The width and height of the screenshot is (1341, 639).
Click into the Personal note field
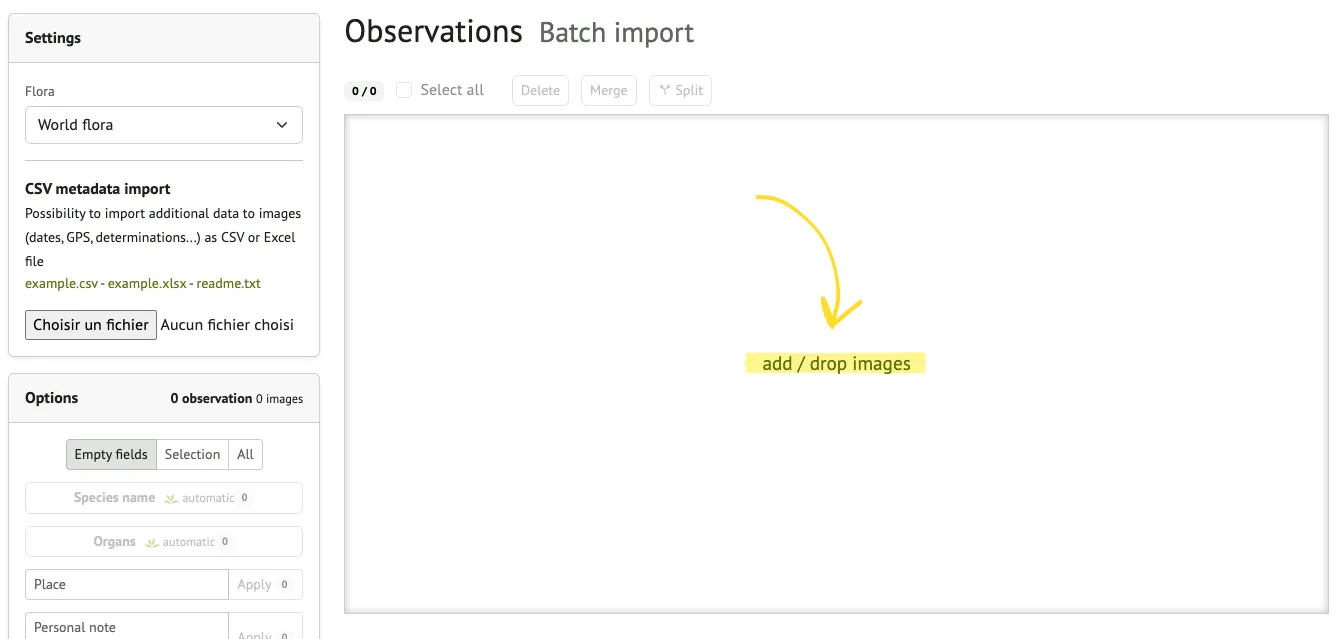(x=127, y=627)
